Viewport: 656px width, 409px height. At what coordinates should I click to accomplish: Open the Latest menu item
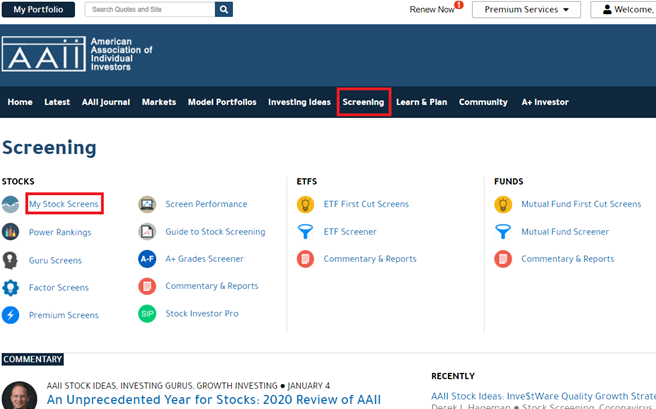tap(57, 102)
